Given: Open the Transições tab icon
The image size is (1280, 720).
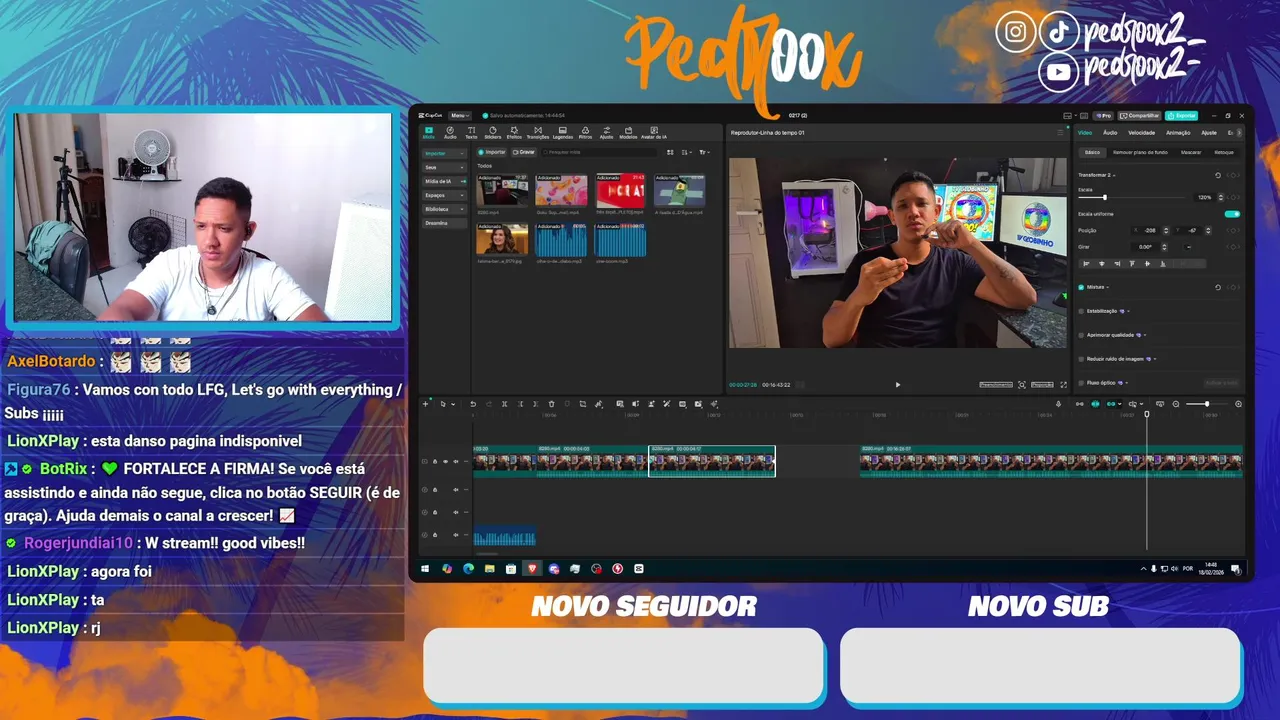Looking at the screenshot, I should point(538,132).
